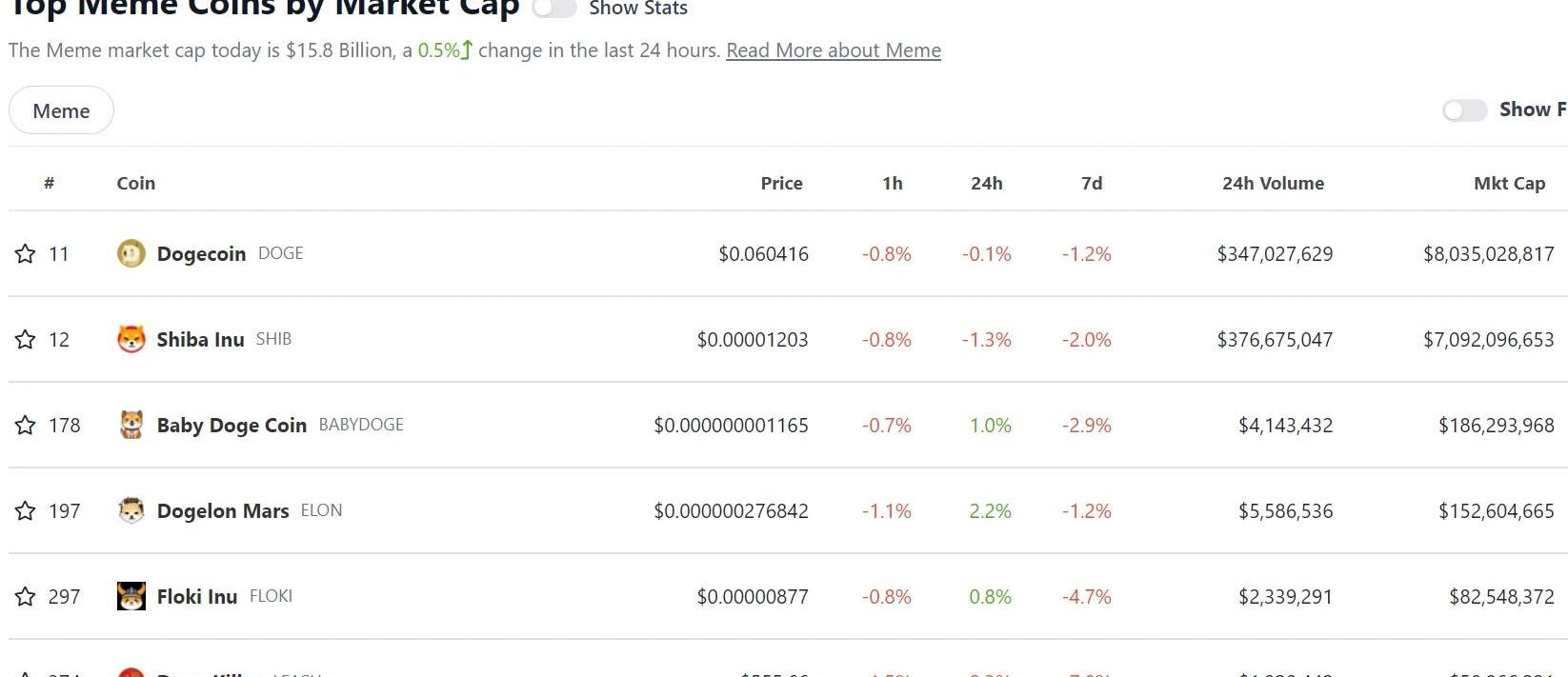Select the Meme category pill
The height and width of the screenshot is (677, 1568).
click(61, 110)
